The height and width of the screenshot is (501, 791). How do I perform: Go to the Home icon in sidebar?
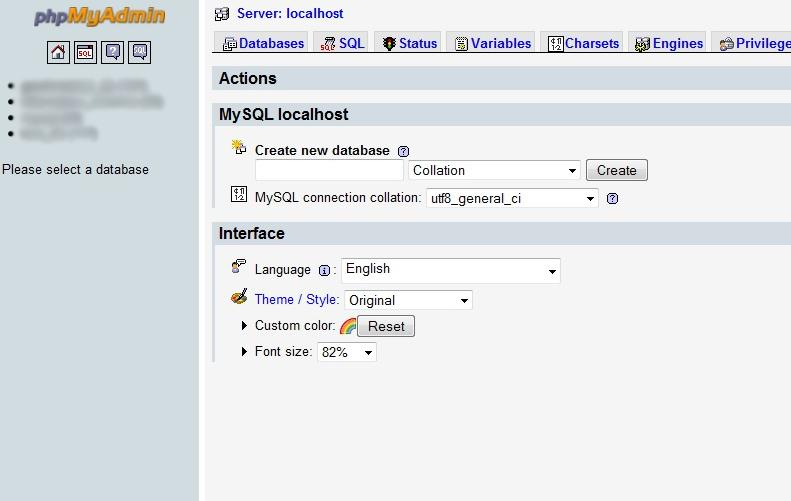[58, 52]
